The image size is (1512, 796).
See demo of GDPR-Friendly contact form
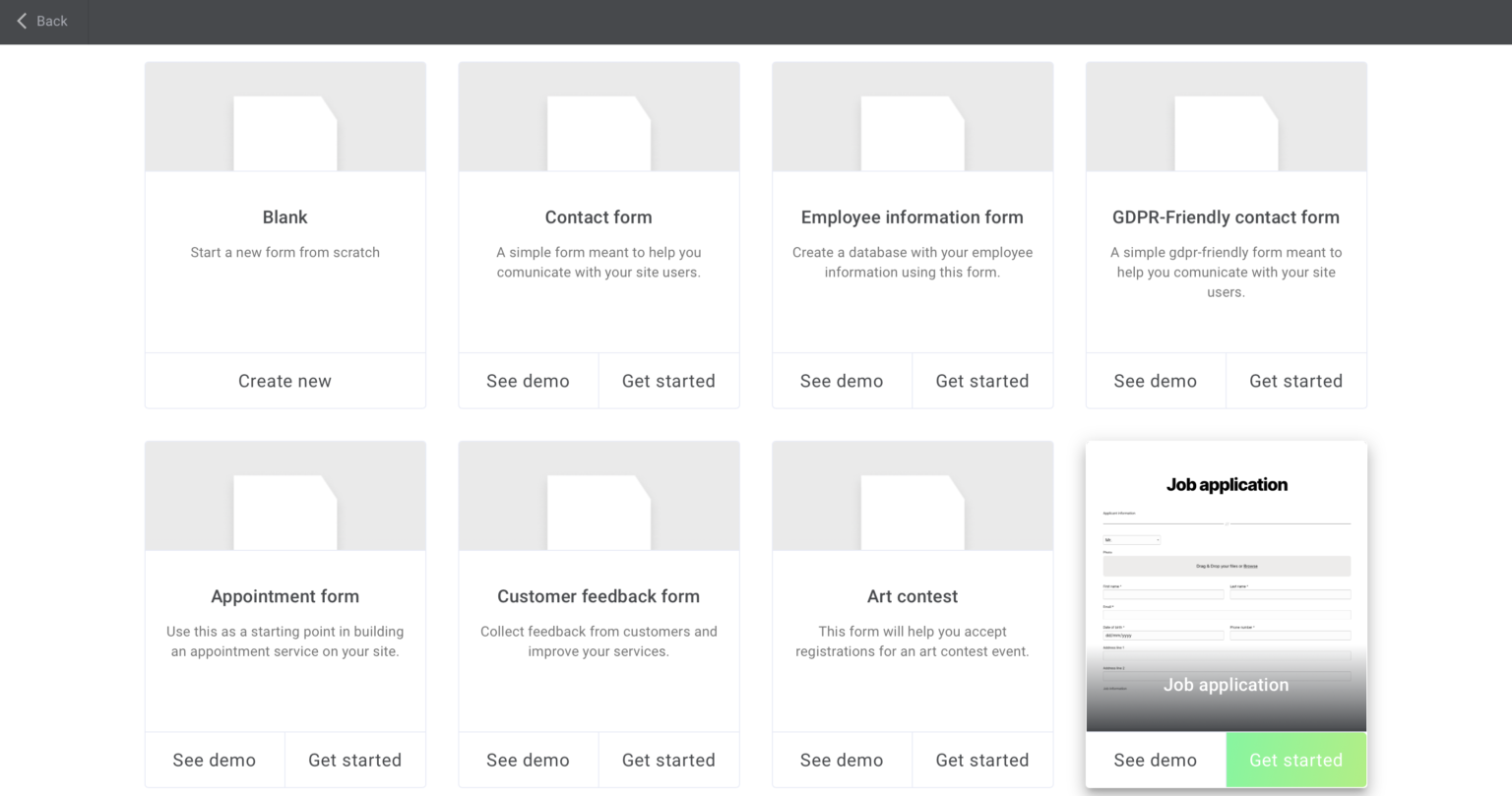(1156, 381)
